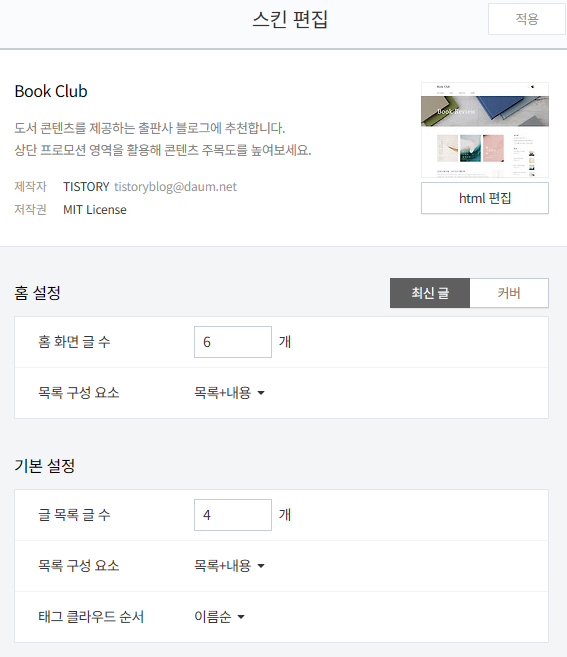
Task: Switch to the 최신 글 tab
Action: [x=430, y=293]
